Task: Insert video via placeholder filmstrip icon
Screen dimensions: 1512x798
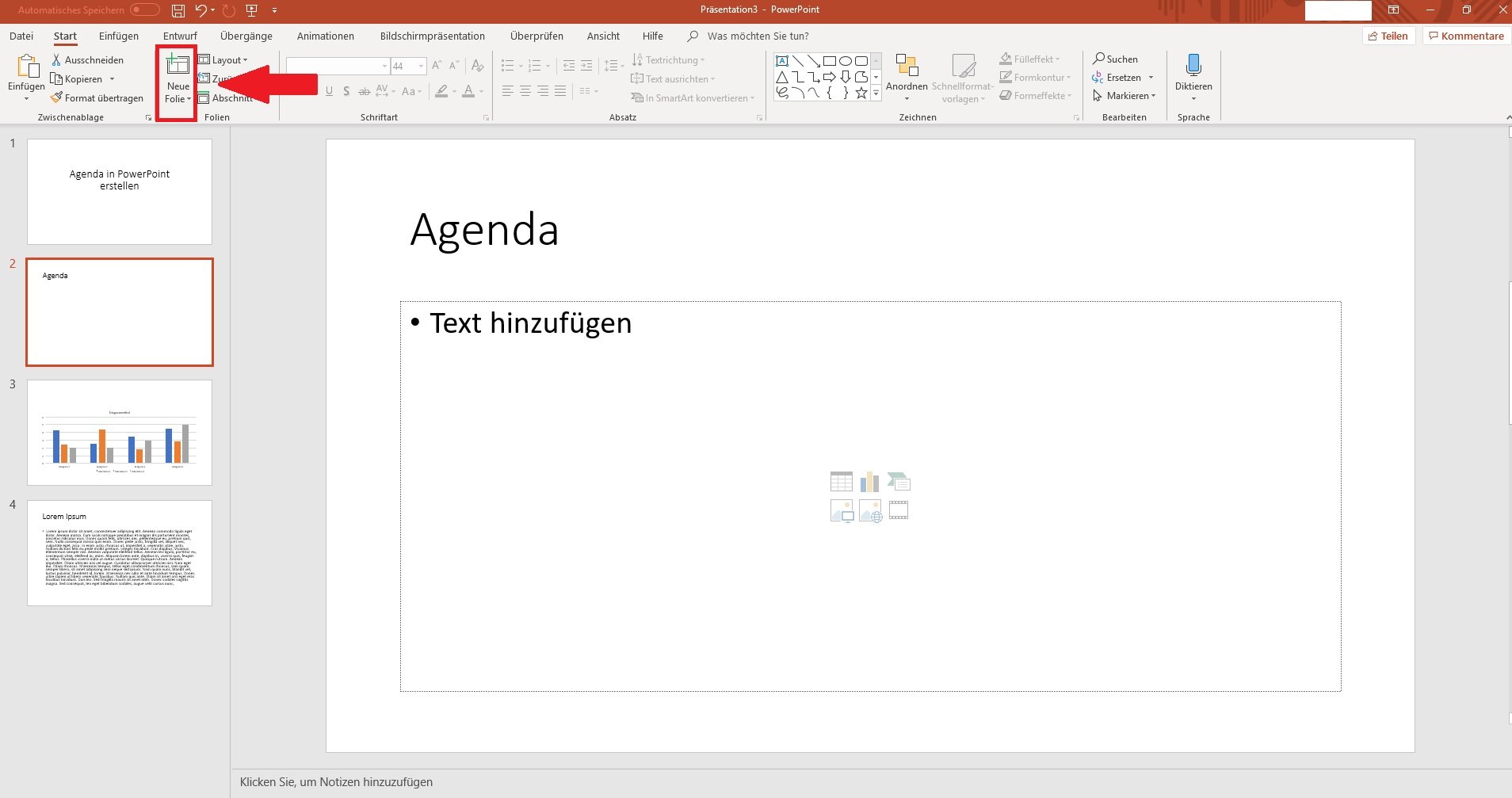Action: click(x=899, y=510)
